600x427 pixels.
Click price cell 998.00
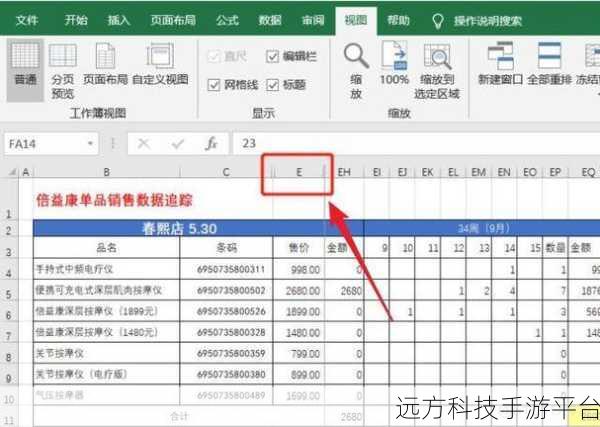(299, 269)
